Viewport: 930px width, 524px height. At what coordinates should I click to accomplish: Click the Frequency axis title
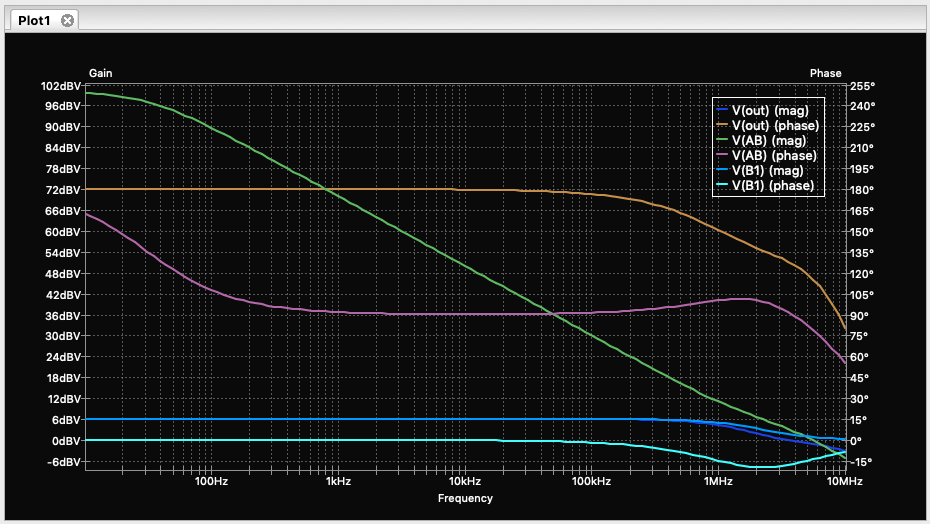click(465, 498)
